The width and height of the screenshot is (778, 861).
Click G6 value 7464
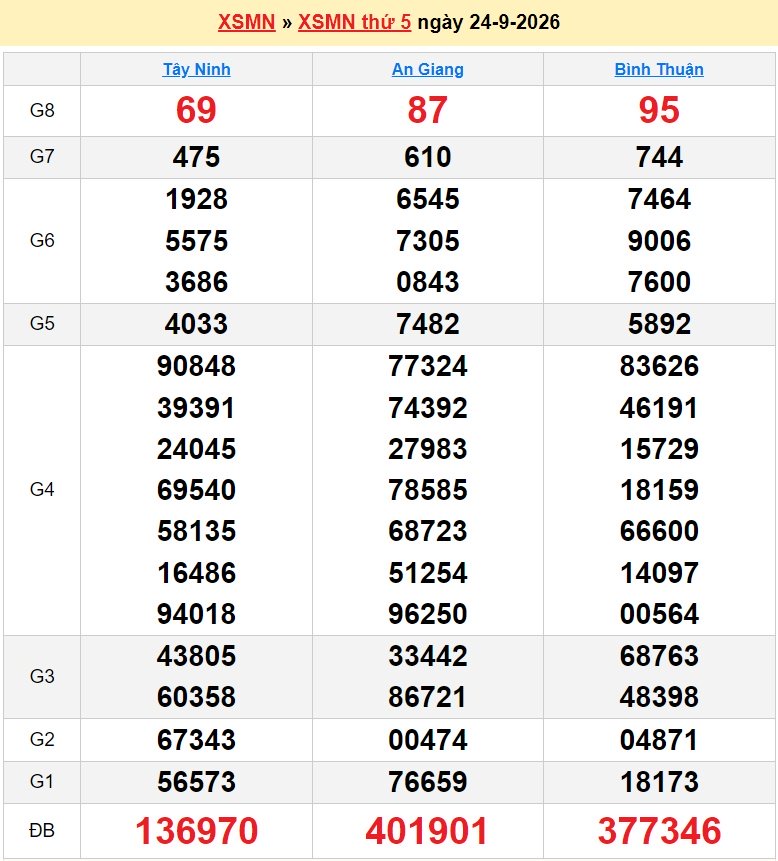click(659, 199)
